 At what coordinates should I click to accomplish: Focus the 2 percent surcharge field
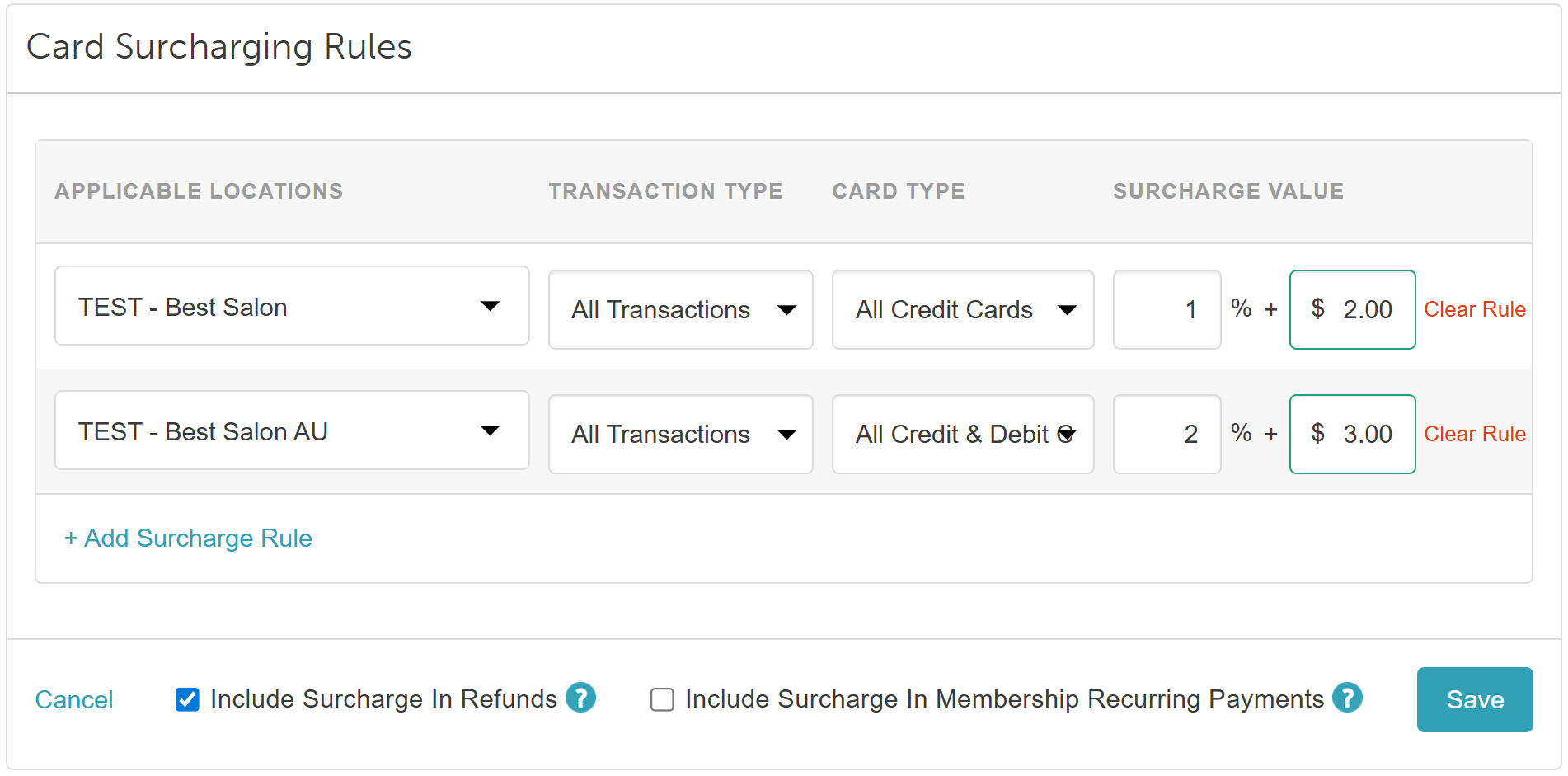point(1167,434)
